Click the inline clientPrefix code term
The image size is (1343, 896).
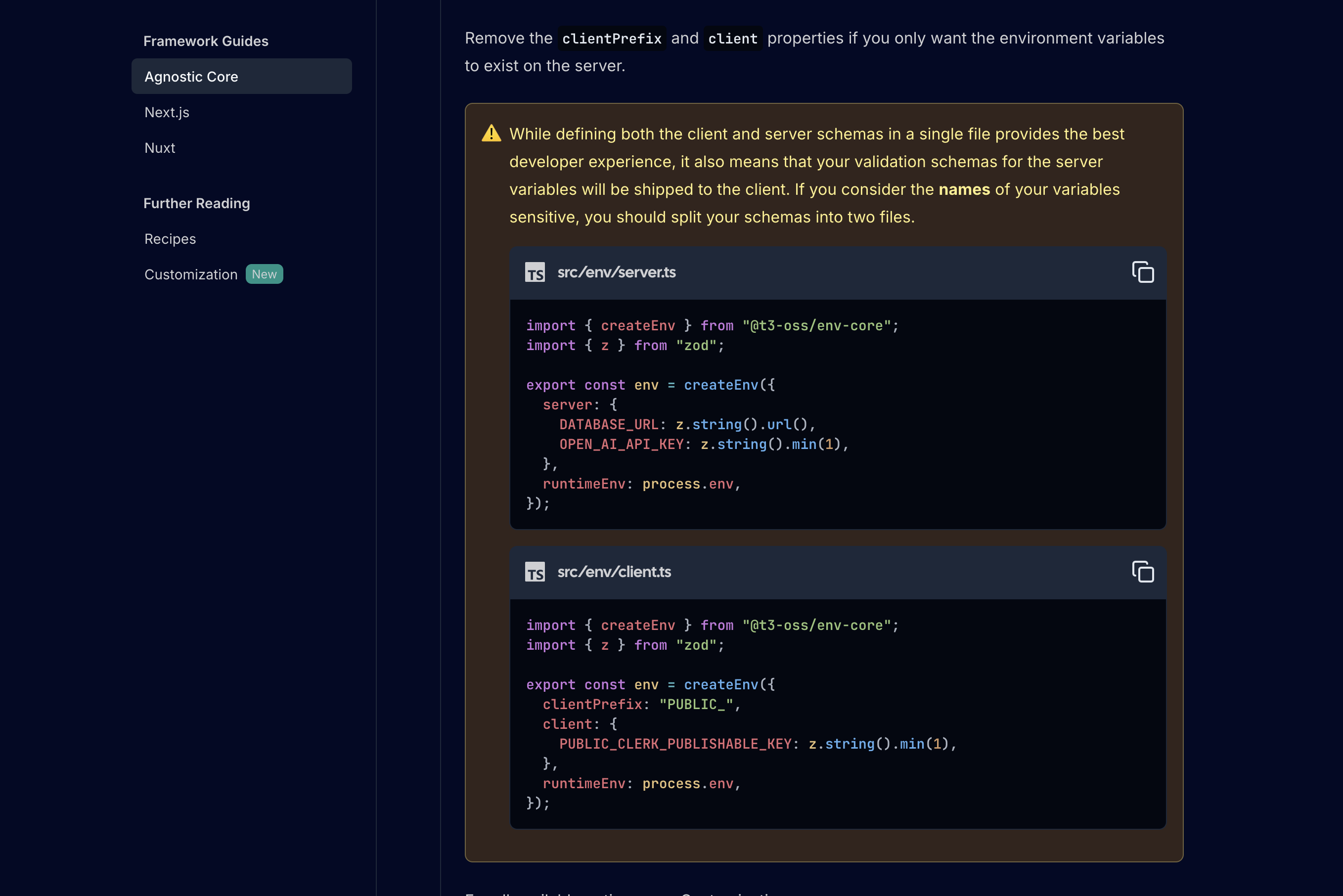click(612, 38)
